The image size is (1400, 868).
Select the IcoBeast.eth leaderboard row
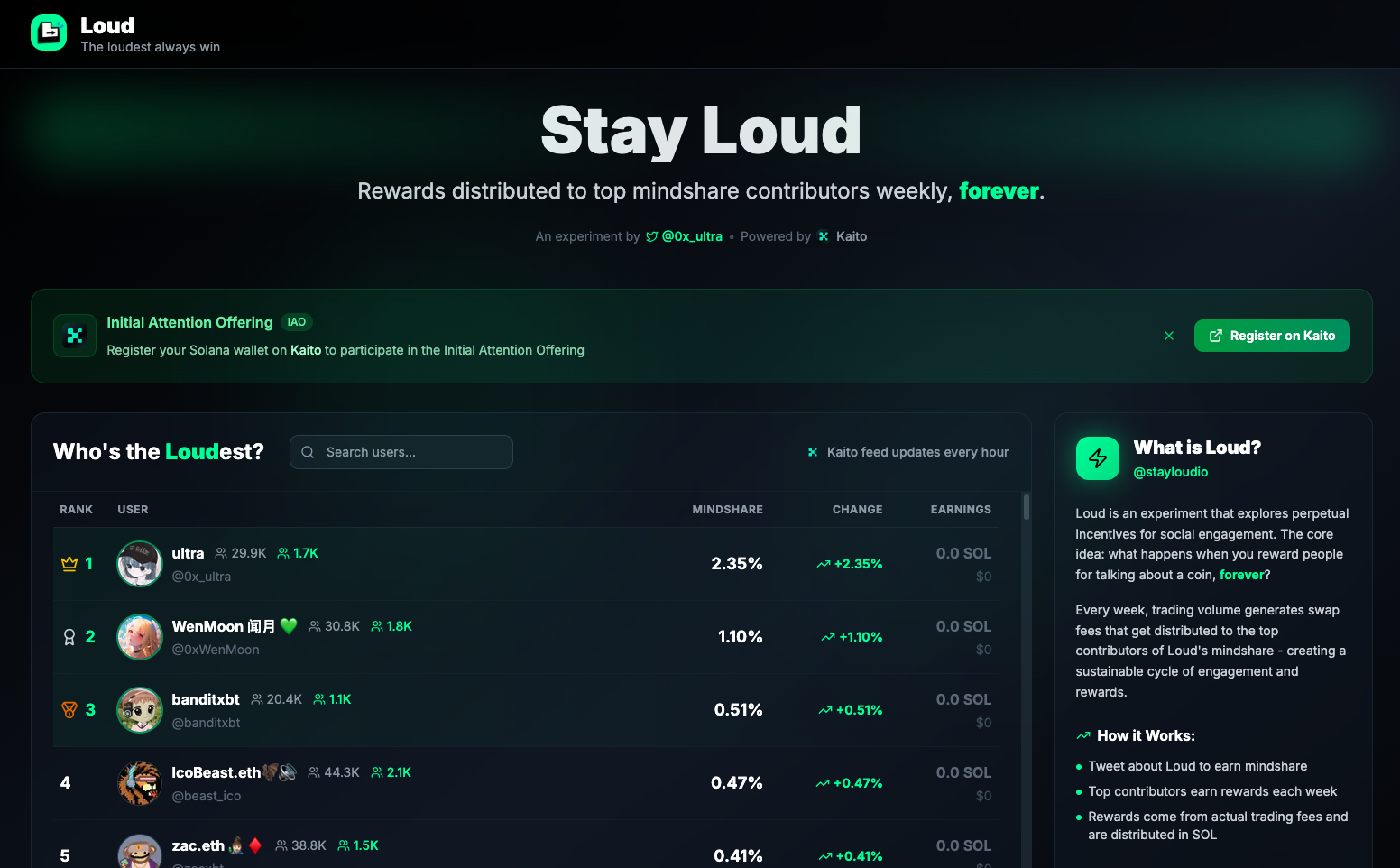click(x=537, y=783)
